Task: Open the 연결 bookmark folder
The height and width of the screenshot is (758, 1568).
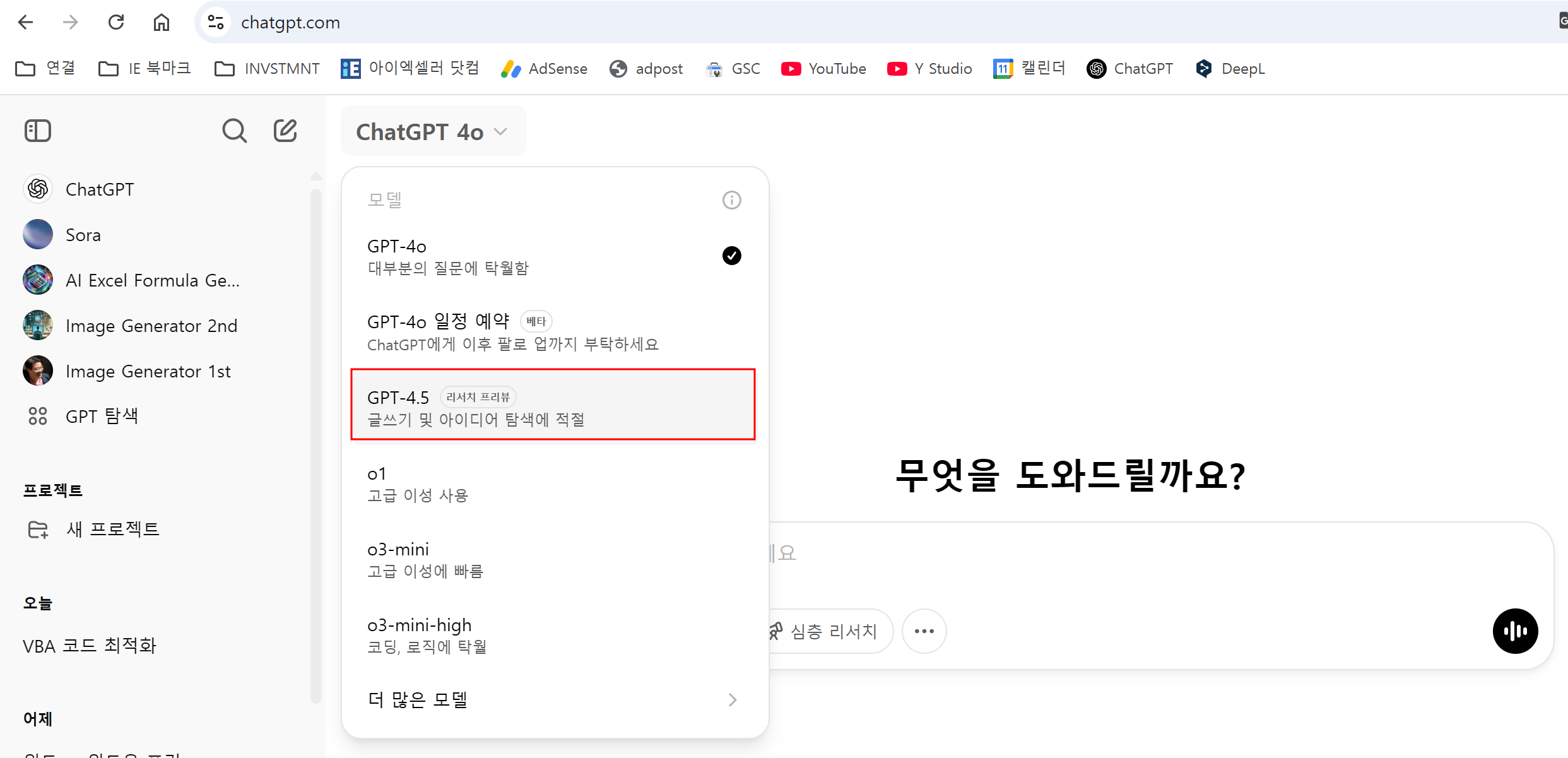Action: pos(45,68)
